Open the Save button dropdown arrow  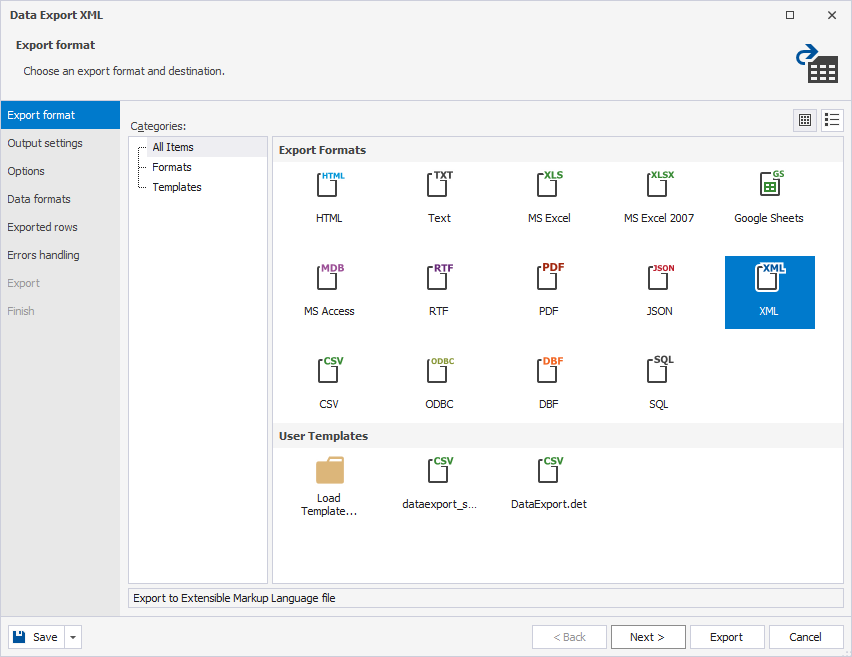pyautogui.click(x=74, y=637)
